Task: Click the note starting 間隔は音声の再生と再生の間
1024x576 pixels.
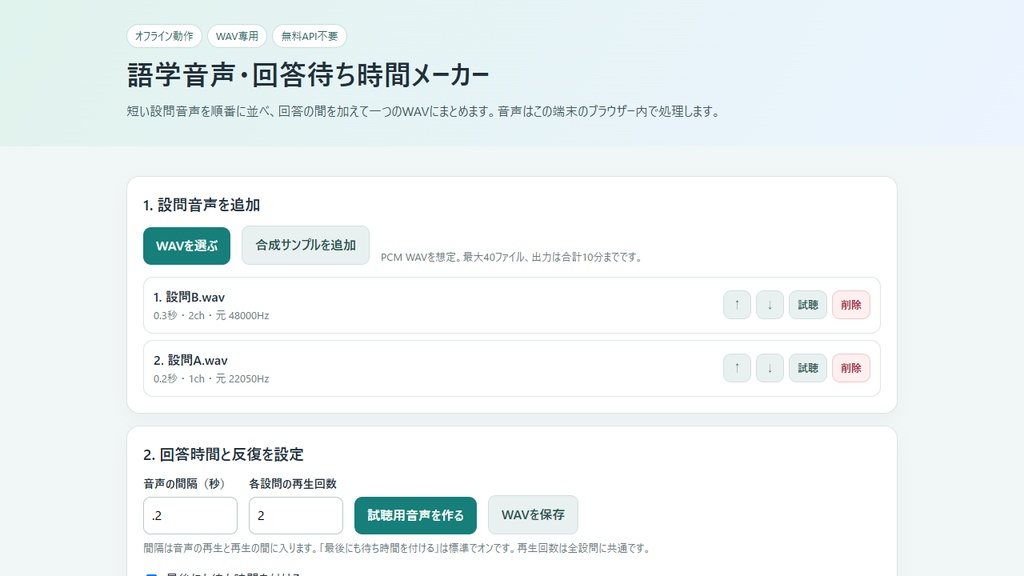Action: (398, 548)
